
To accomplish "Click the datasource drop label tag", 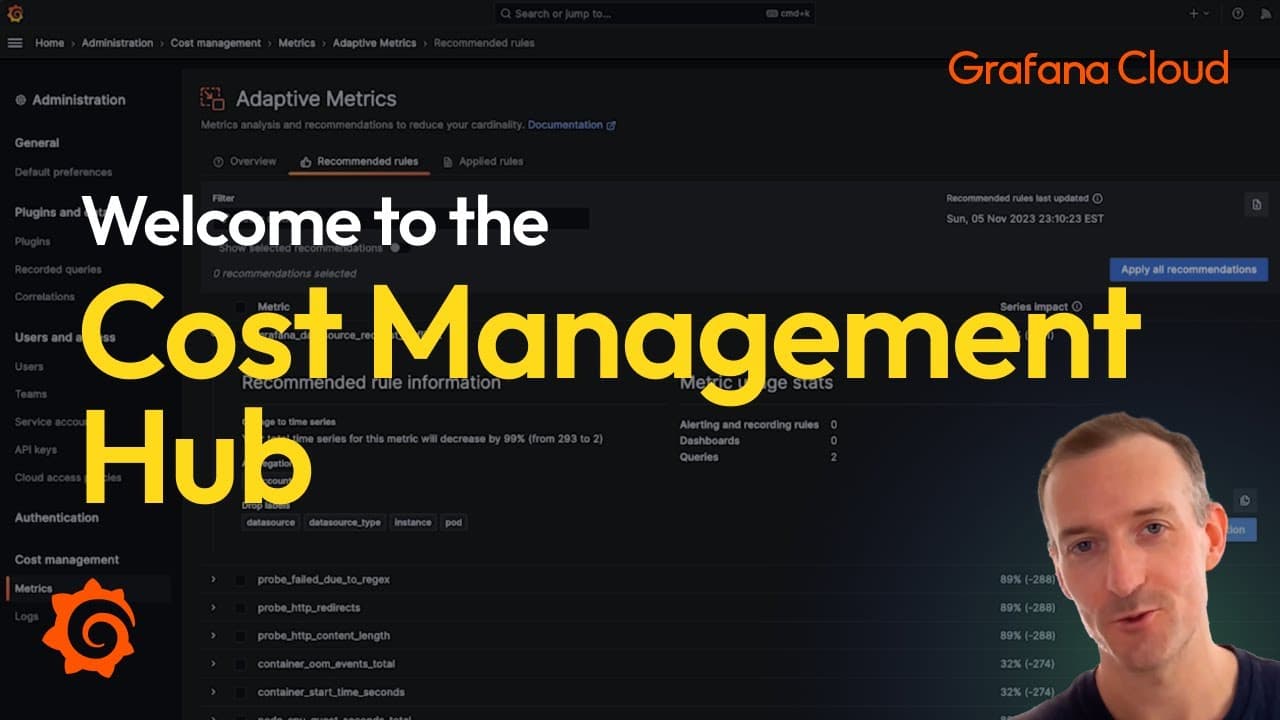I will coord(270,522).
